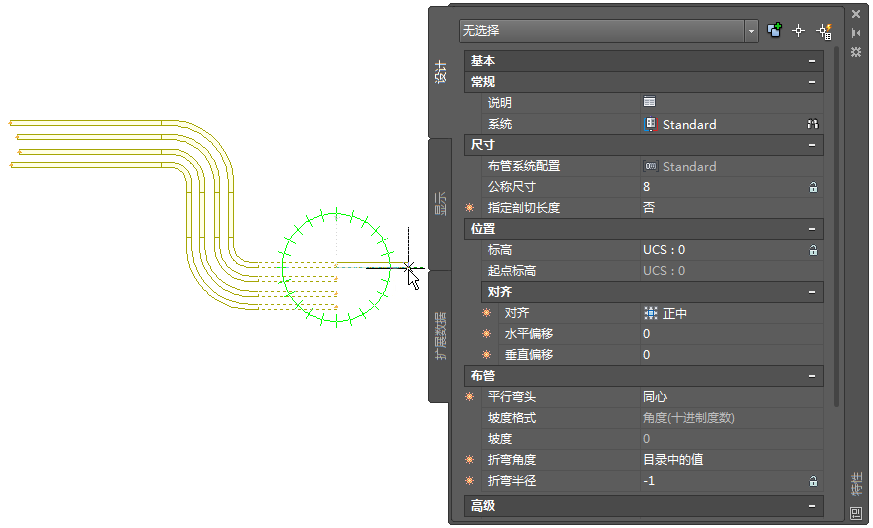Click the star icon beside 垂直偏移
873x528 pixels.
point(487,355)
